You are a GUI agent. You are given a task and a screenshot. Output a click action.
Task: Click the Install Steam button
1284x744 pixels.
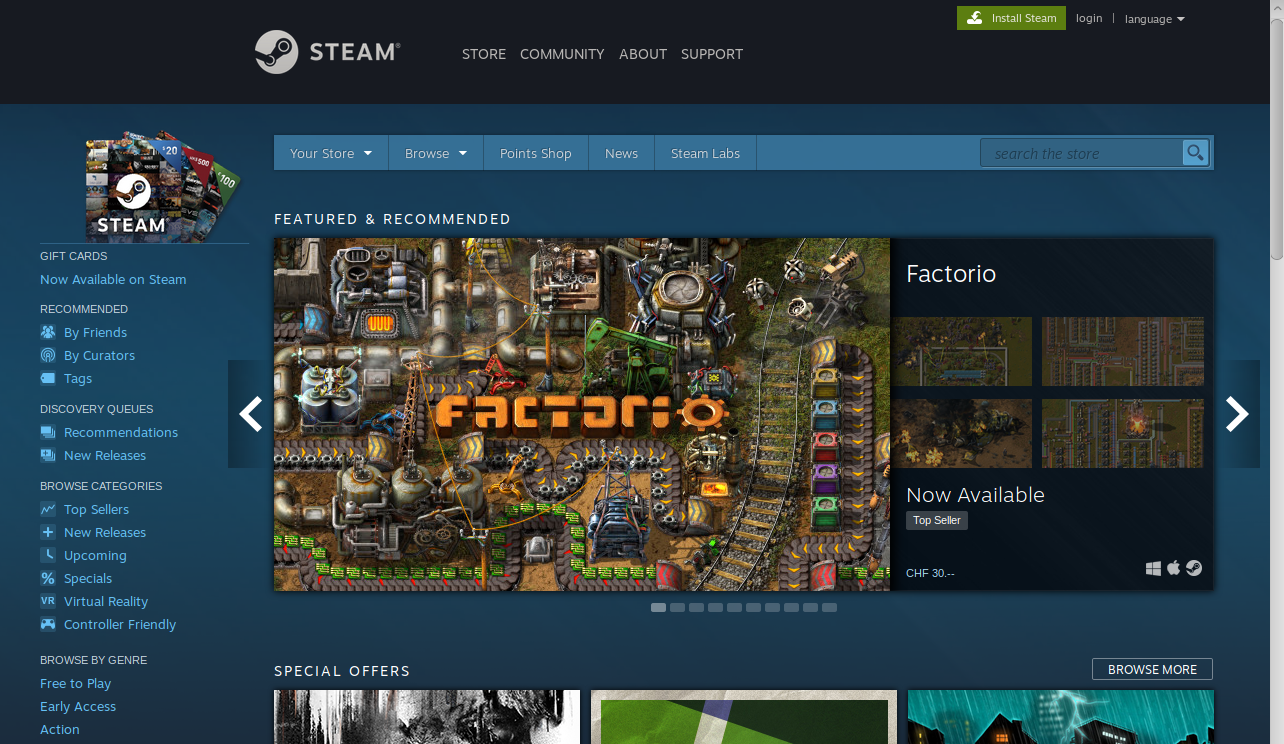tap(1011, 18)
